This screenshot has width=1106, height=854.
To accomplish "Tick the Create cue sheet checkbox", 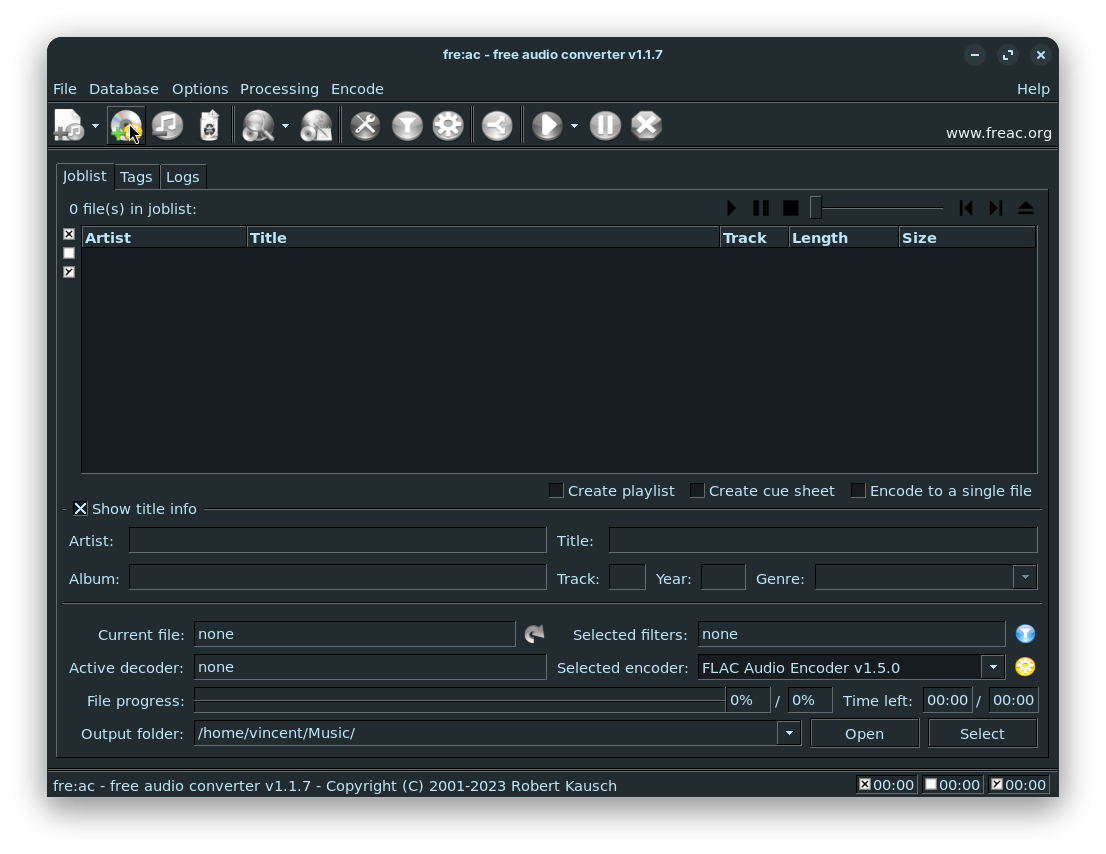I will 697,491.
